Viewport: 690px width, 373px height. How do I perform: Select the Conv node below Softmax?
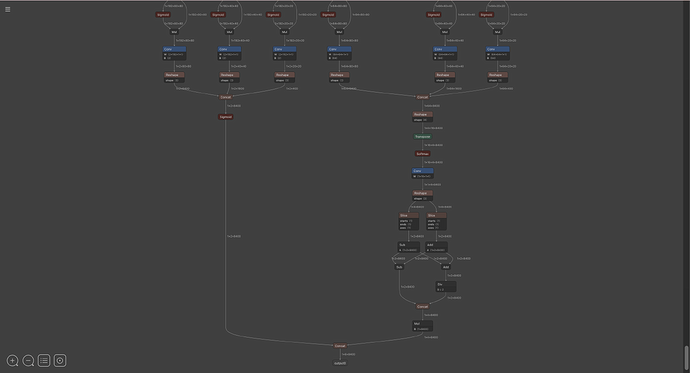tap(422, 173)
